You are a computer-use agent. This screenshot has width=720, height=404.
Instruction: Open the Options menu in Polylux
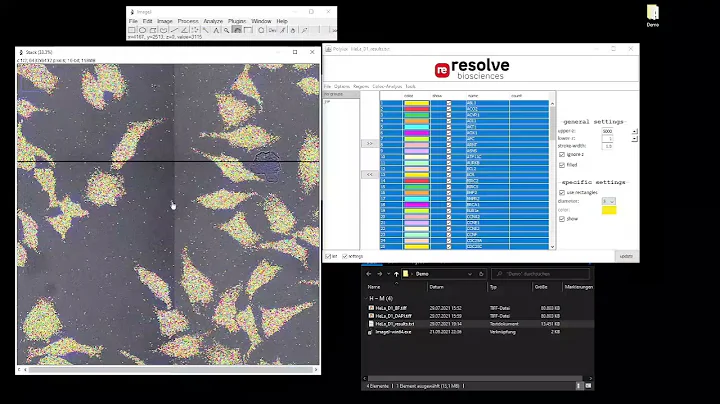pyautogui.click(x=342, y=86)
